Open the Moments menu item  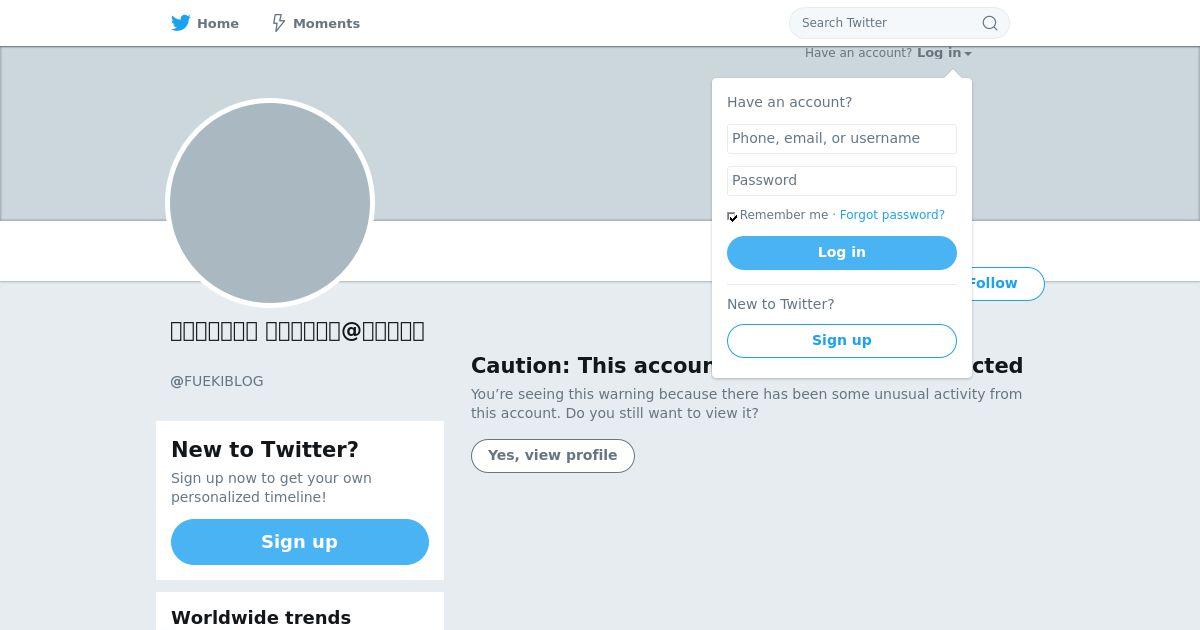point(316,23)
